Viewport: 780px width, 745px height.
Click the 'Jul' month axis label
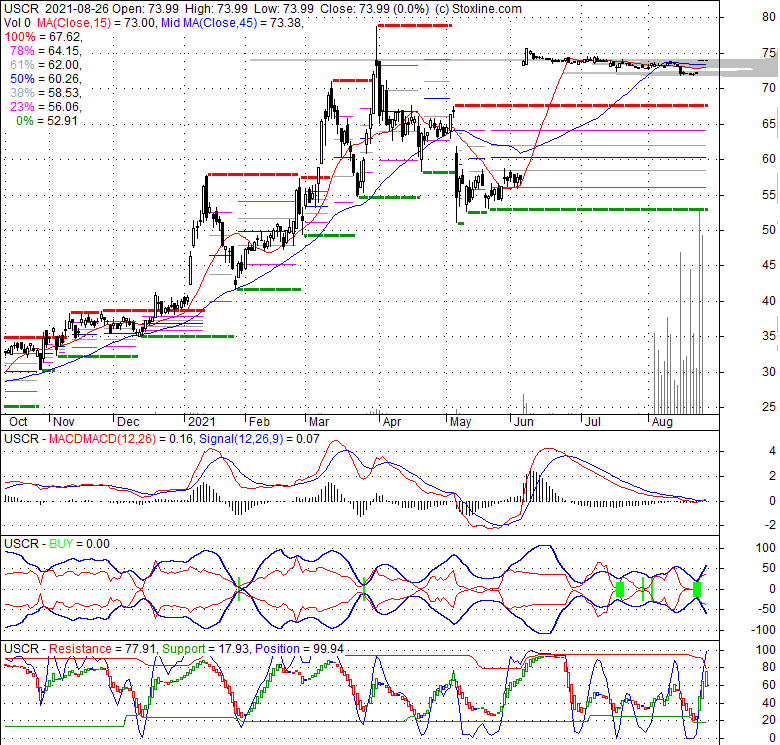592,422
